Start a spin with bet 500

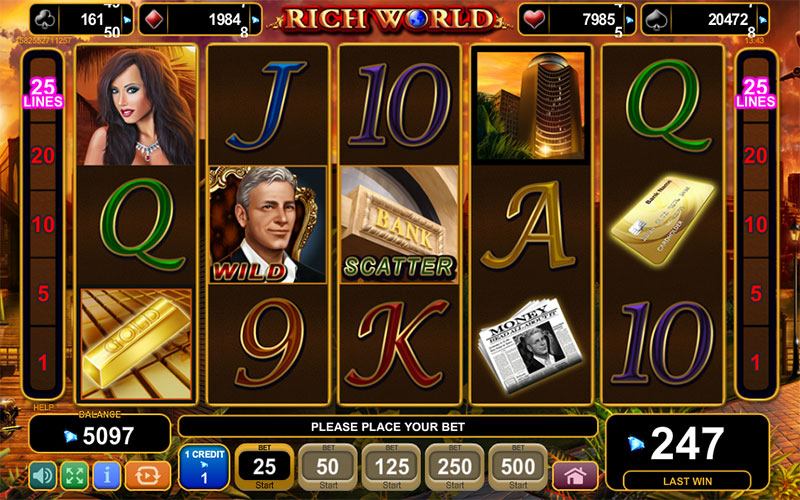(x=518, y=467)
